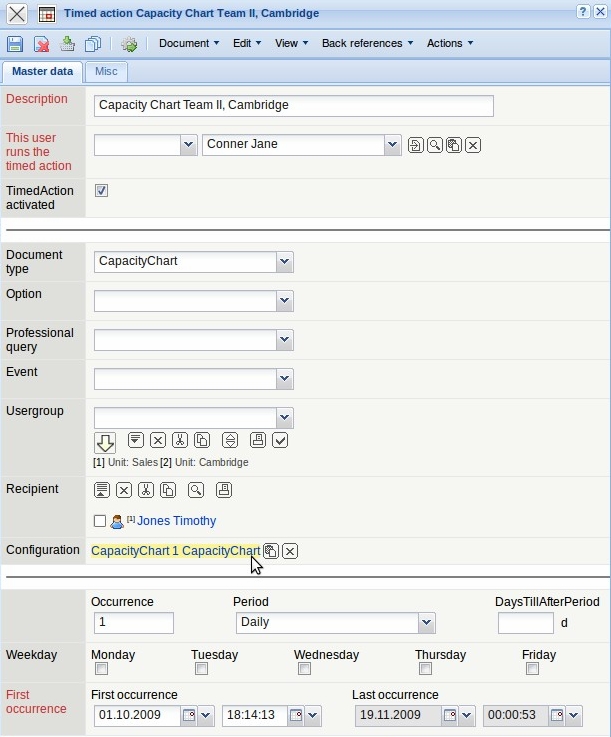Click the cut scissors icon in Usergroup row

click(x=180, y=440)
